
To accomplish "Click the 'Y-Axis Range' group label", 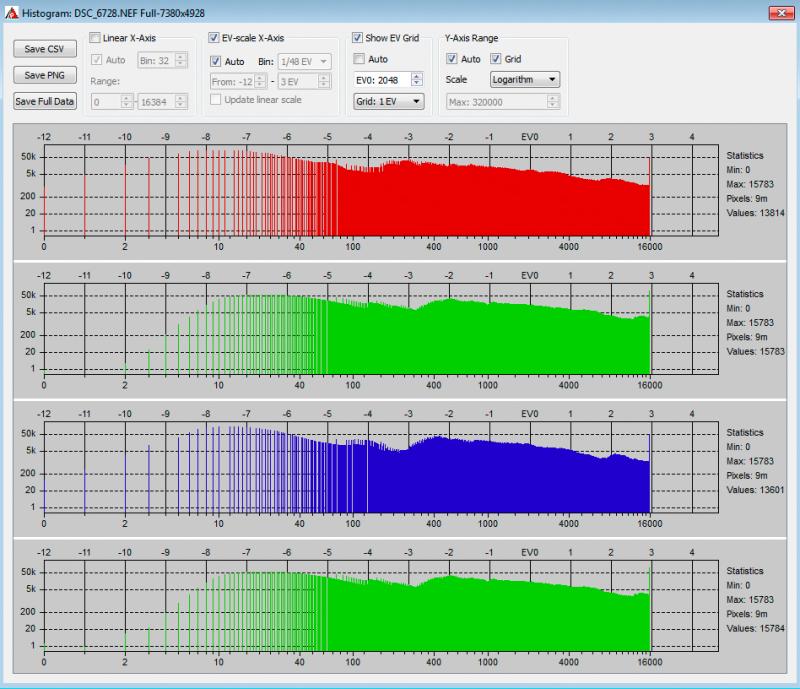I will pyautogui.click(x=471, y=38).
